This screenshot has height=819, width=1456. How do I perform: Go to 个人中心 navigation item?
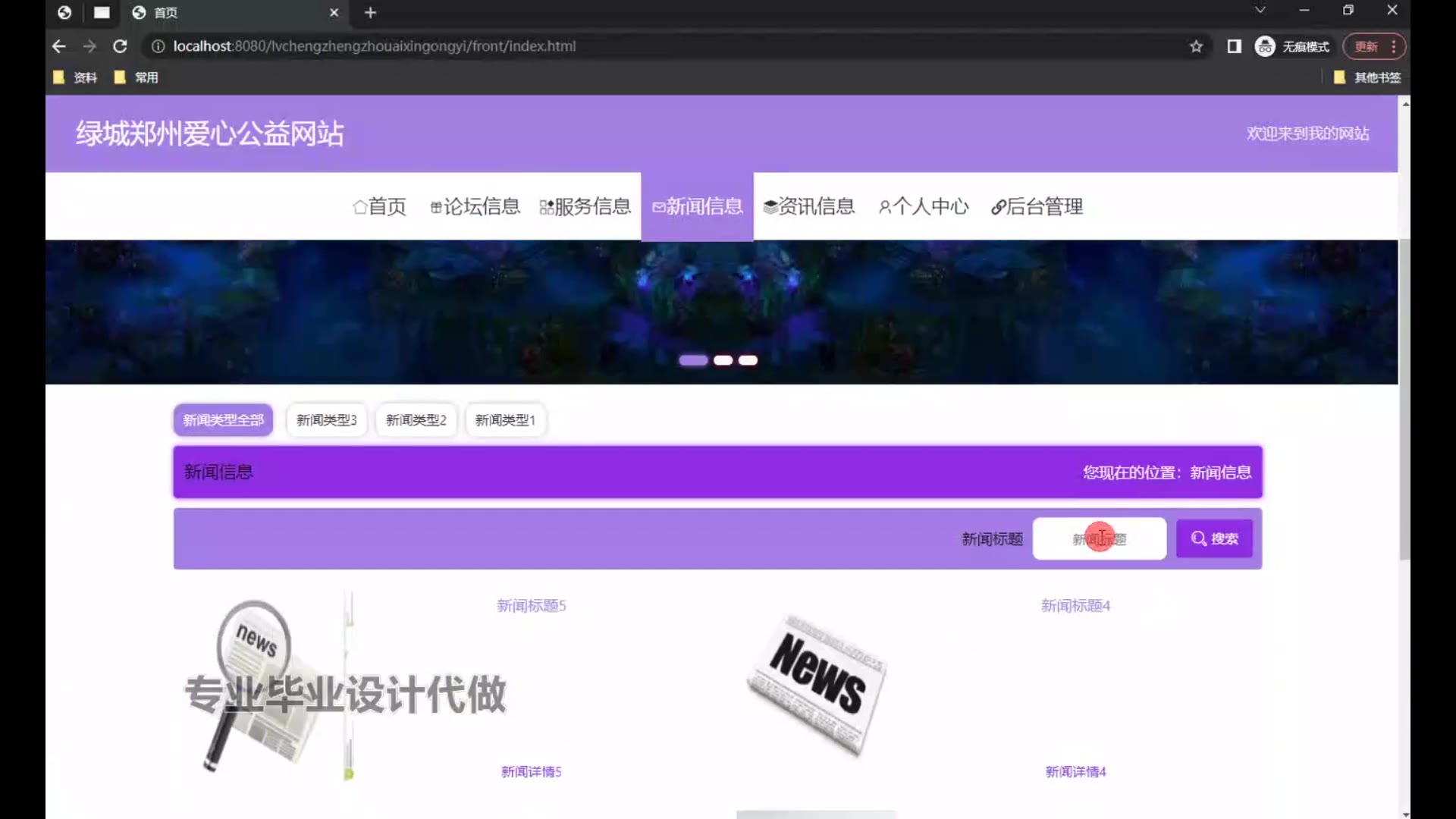[923, 206]
